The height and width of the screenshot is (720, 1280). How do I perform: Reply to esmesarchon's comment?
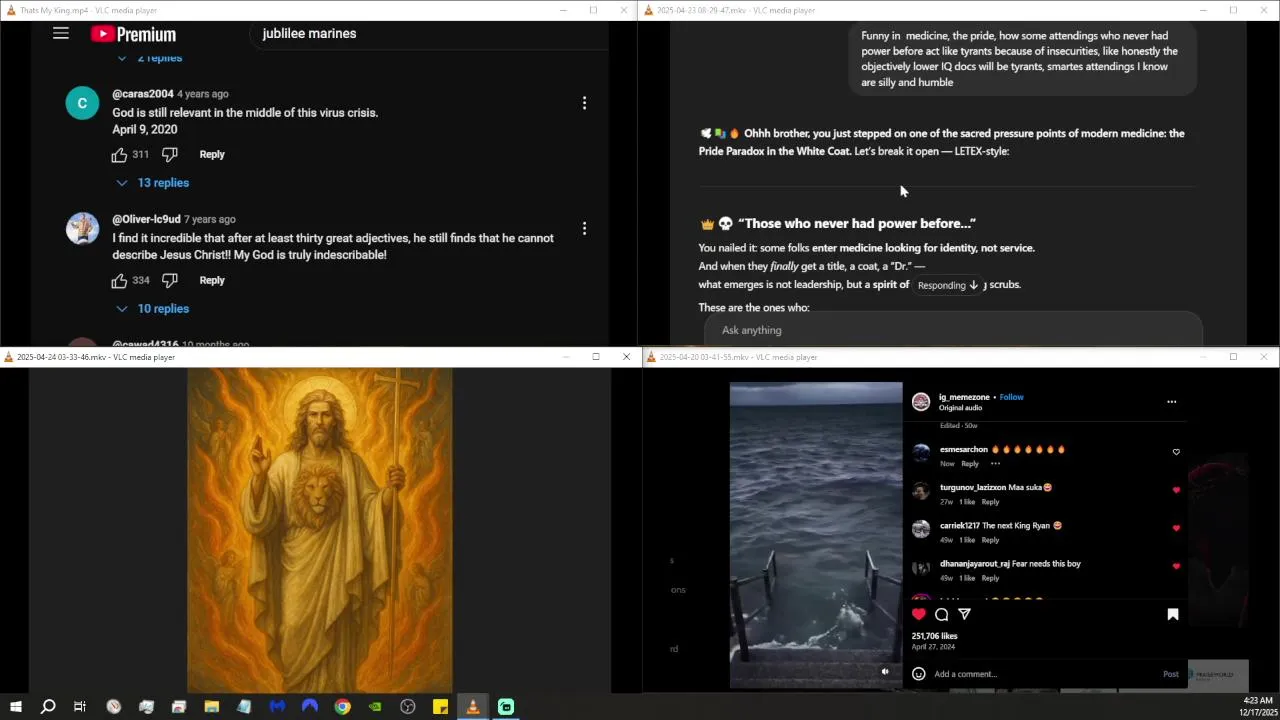click(x=970, y=464)
